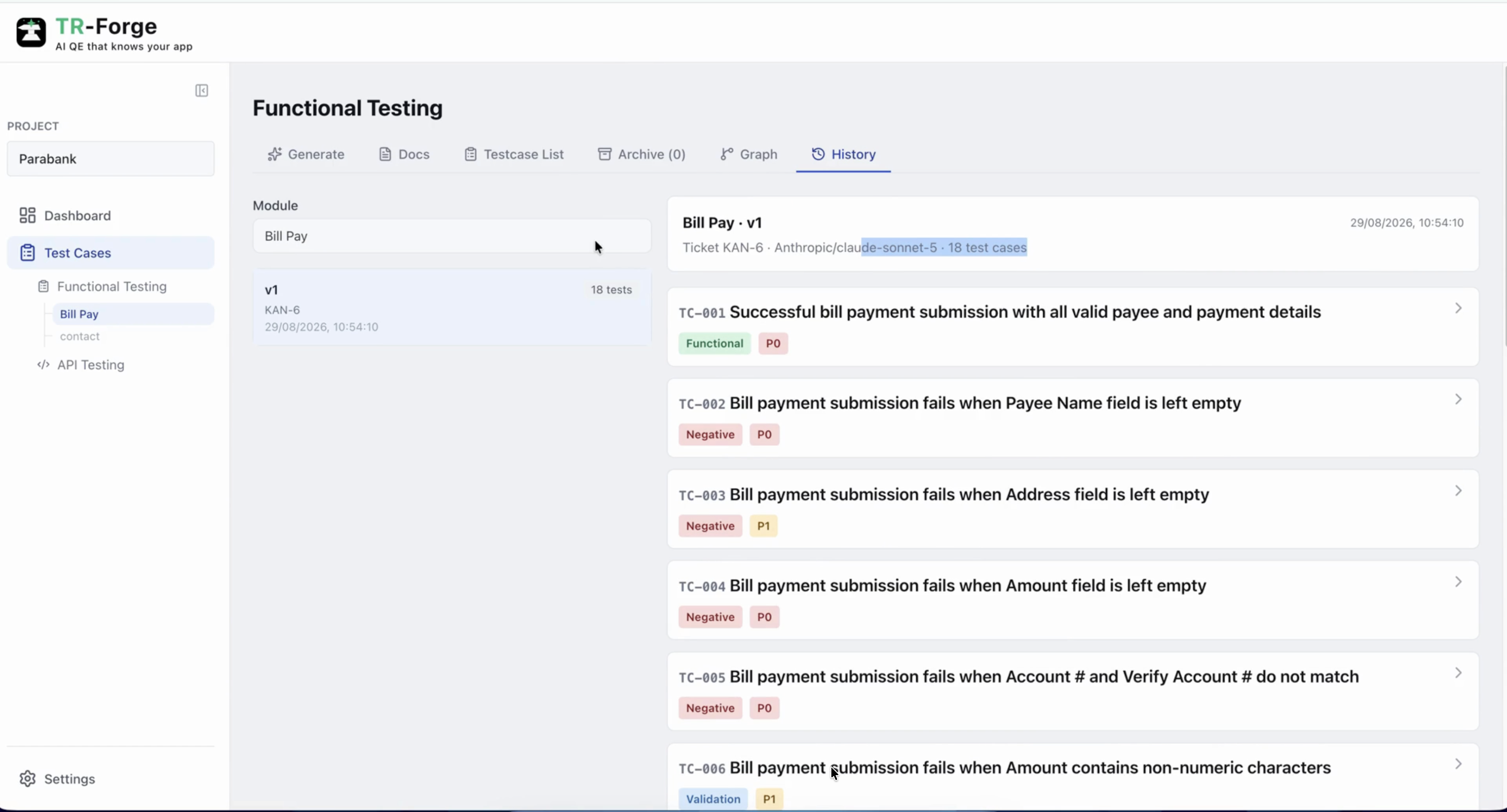This screenshot has width=1507, height=812.
Task: Expand test case TC-002 chevron
Action: 1458,399
